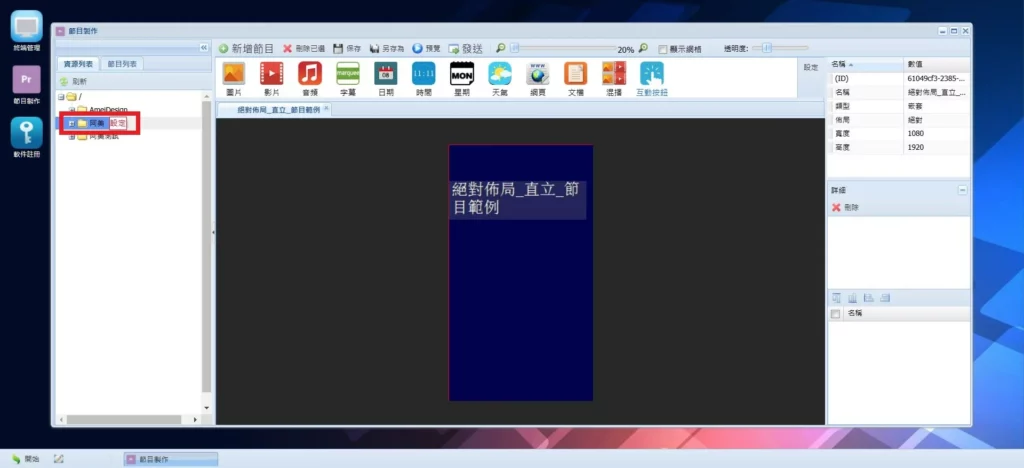Insert a 圖片 (image) widget
The image size is (1024, 468).
(233, 77)
